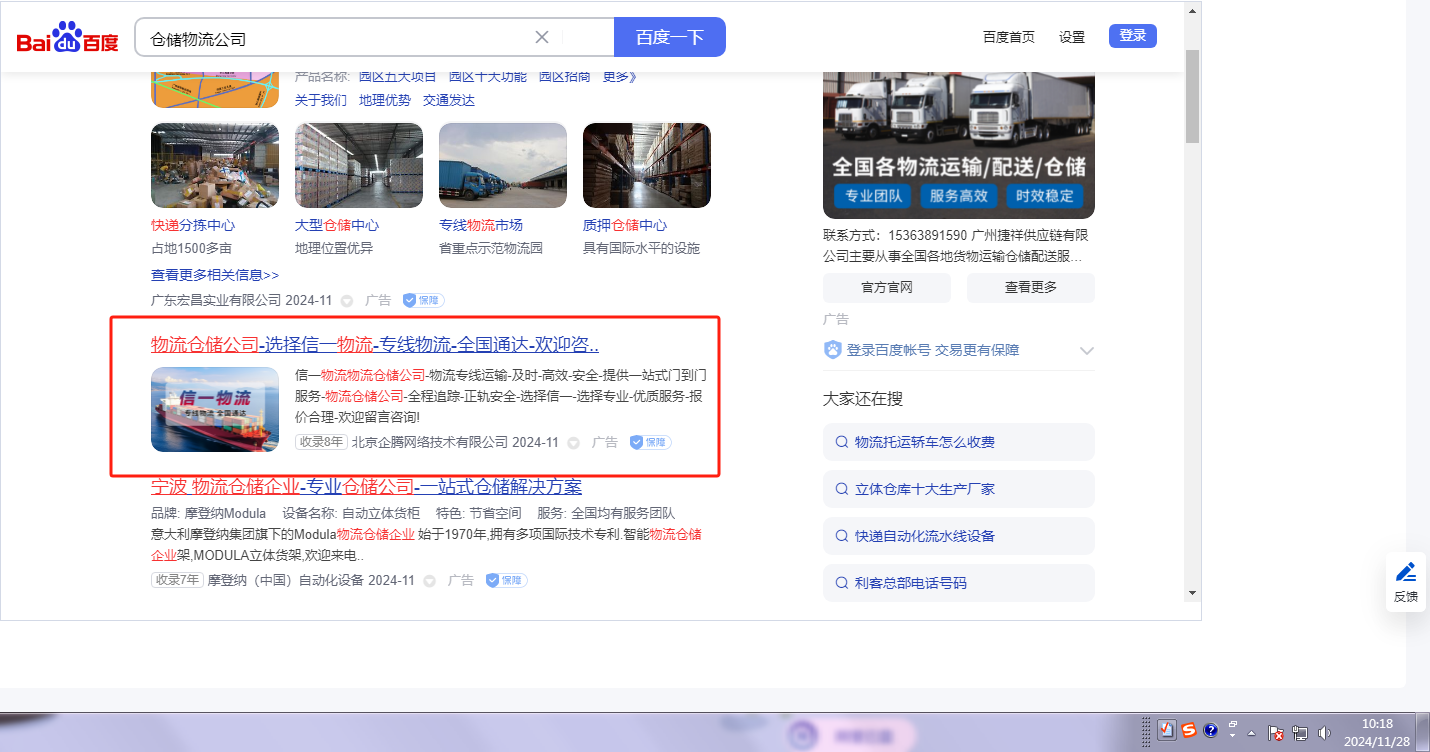Open the blue help question mark tray icon

(x=1210, y=730)
